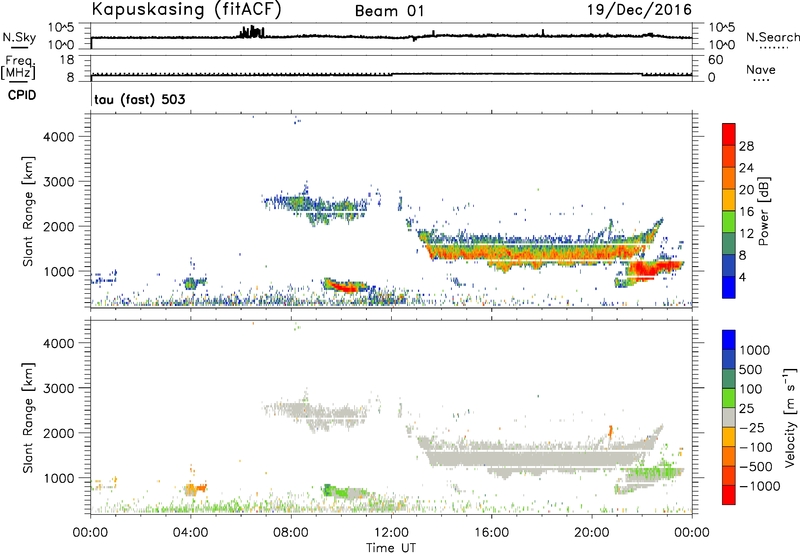Viewport: 800px width, 554px height.
Task: Select the tau (fast) 503 text
Action: [x=140, y=99]
